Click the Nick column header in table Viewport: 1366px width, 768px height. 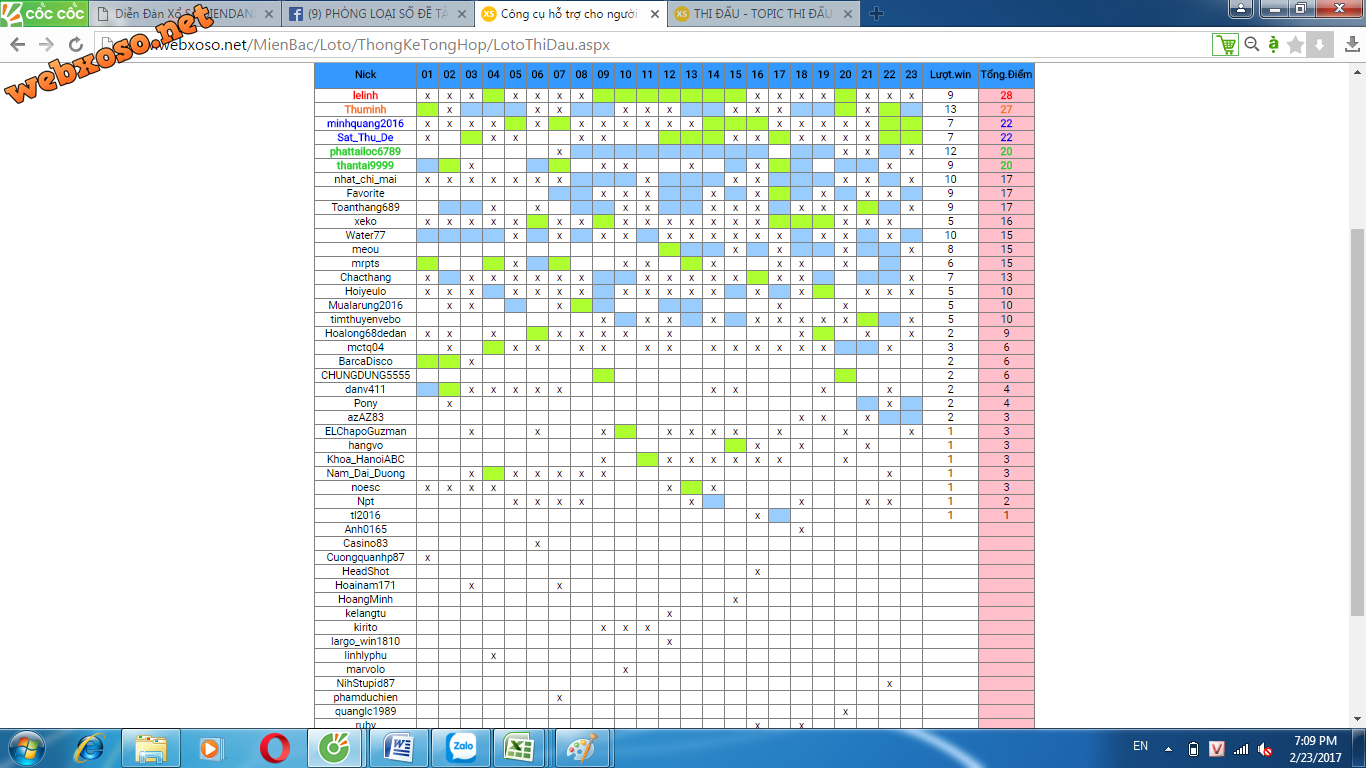[x=365, y=75]
